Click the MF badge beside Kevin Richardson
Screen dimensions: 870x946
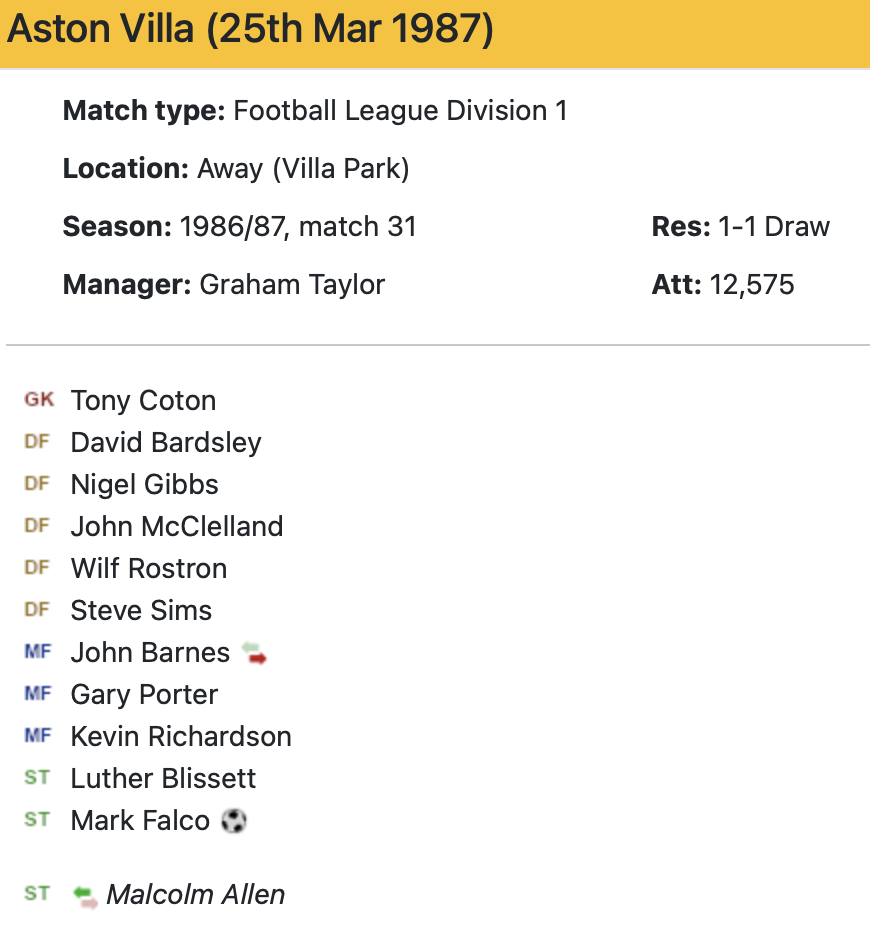pos(38,736)
